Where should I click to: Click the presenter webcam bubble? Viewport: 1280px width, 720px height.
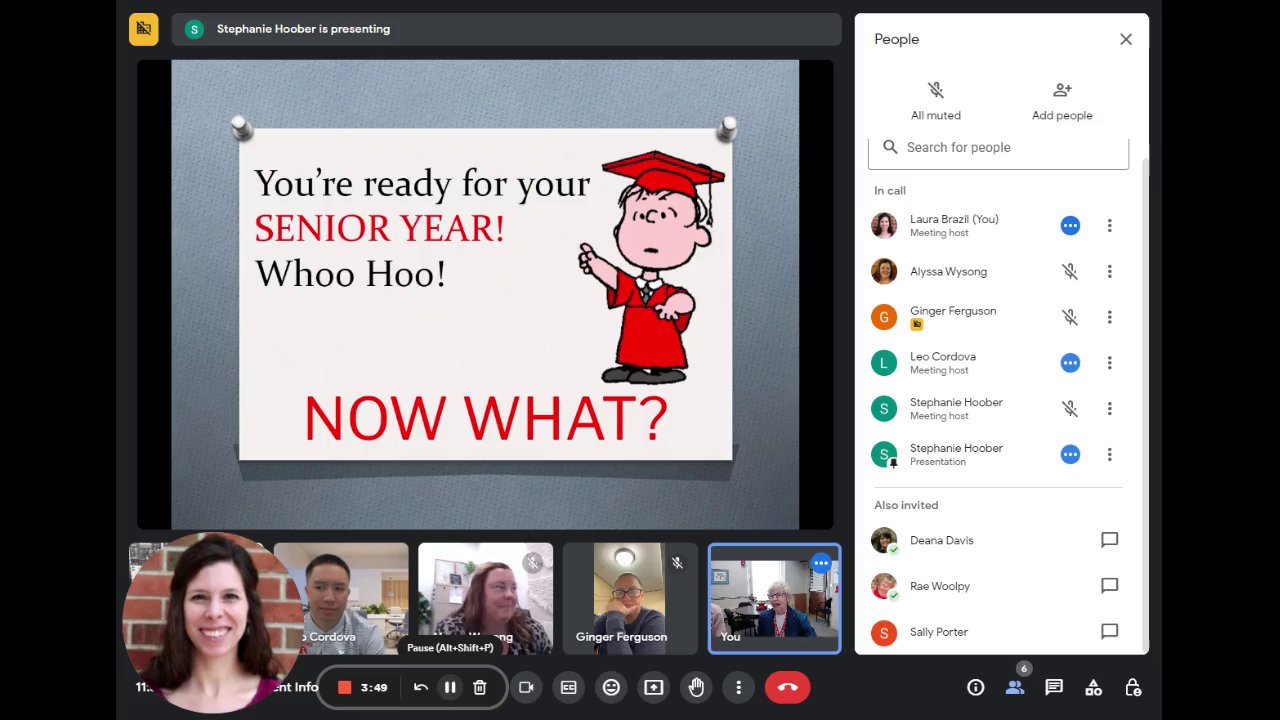[212, 622]
